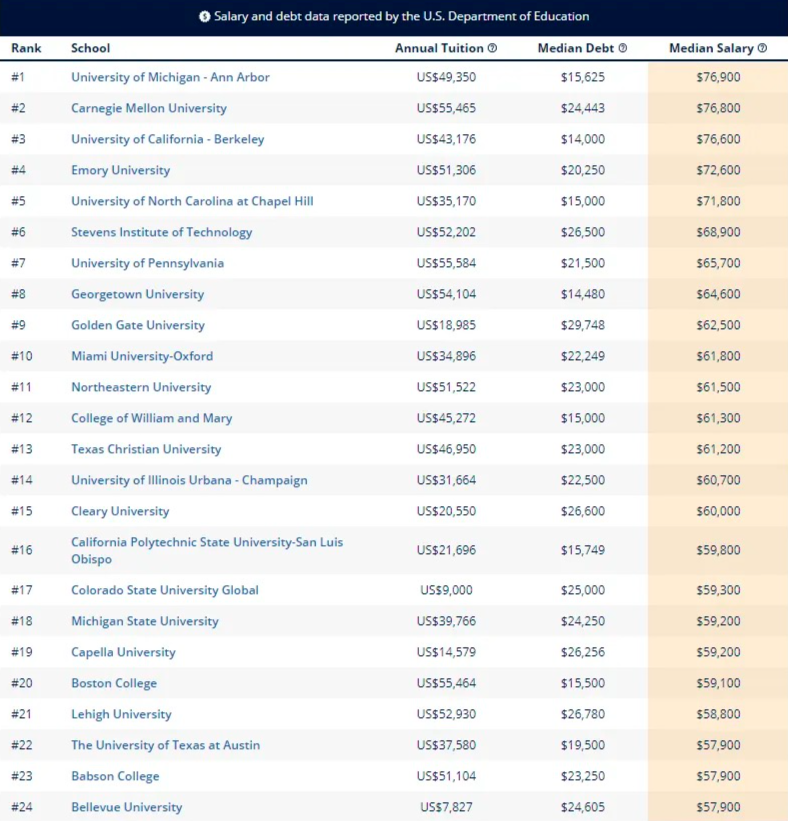This screenshot has width=788, height=821.
Task: Open University of Pennsylvania link
Action: 147,263
